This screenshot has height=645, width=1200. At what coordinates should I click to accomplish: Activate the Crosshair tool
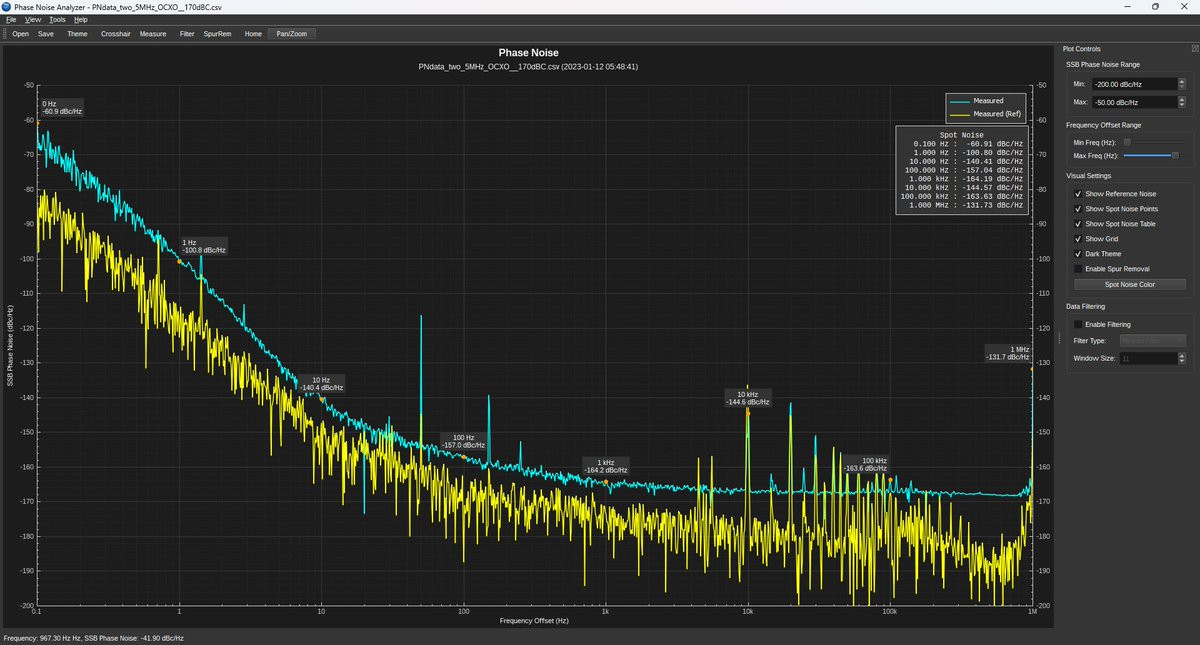tap(115, 34)
